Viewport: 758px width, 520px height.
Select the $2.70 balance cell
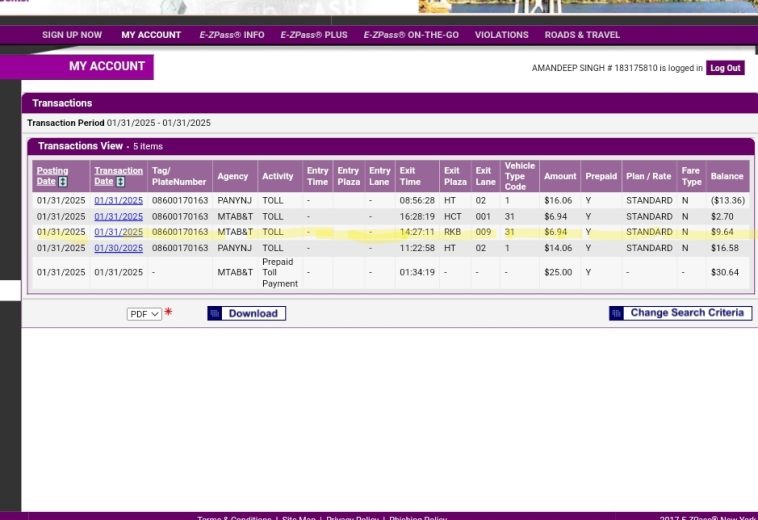click(722, 217)
